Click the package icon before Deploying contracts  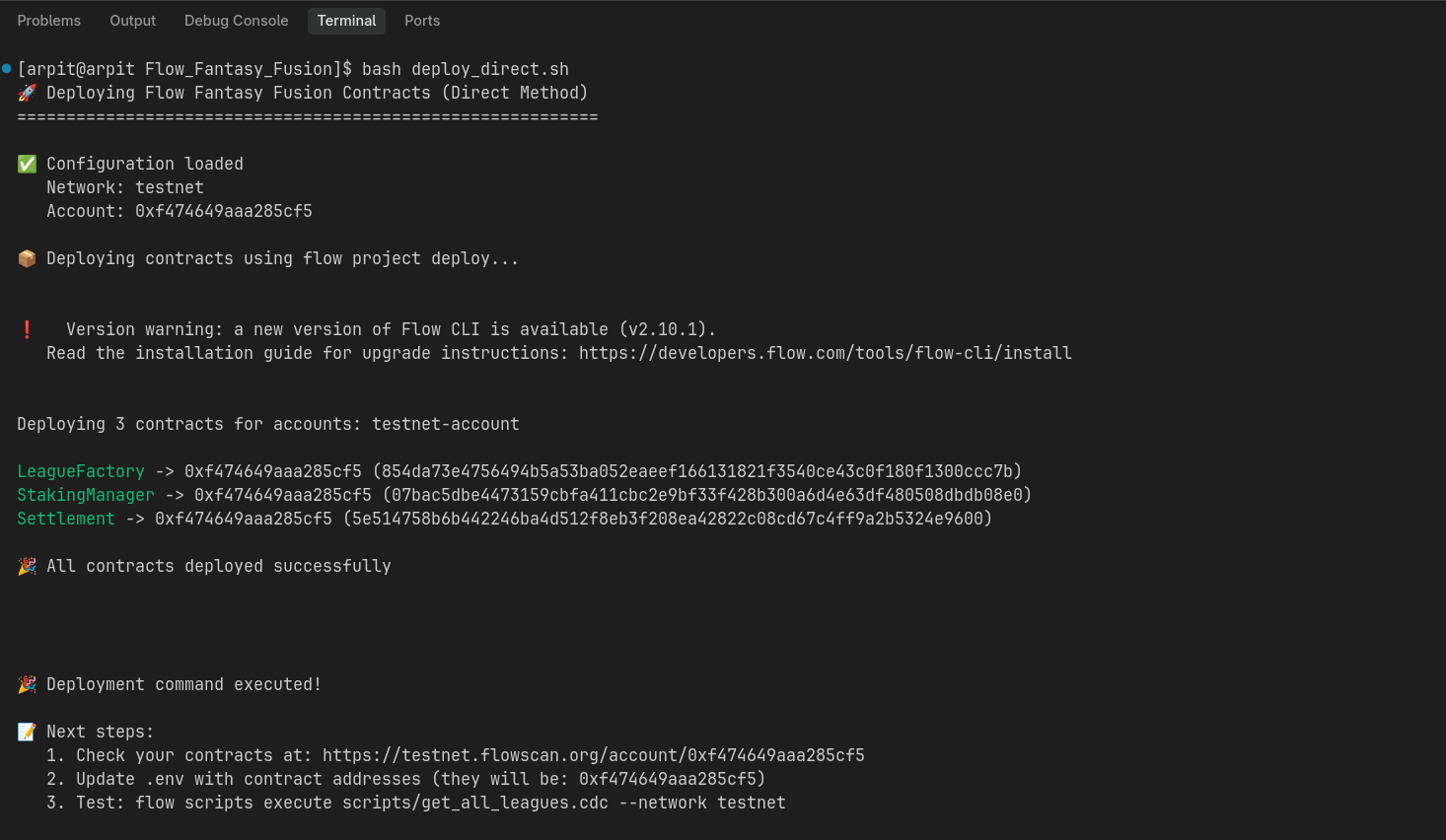[x=27, y=258]
